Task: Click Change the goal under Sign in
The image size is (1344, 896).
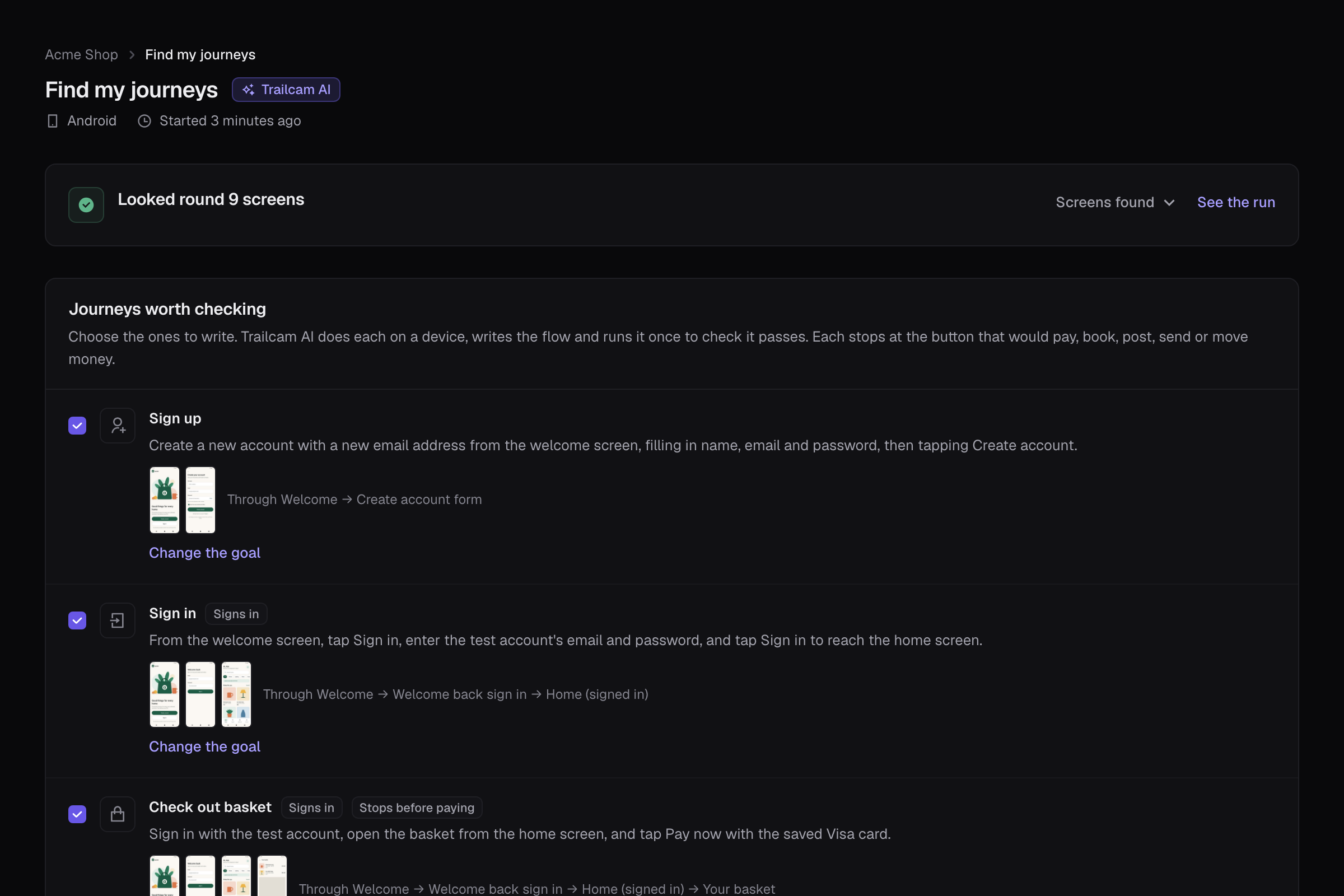Action: point(204,746)
